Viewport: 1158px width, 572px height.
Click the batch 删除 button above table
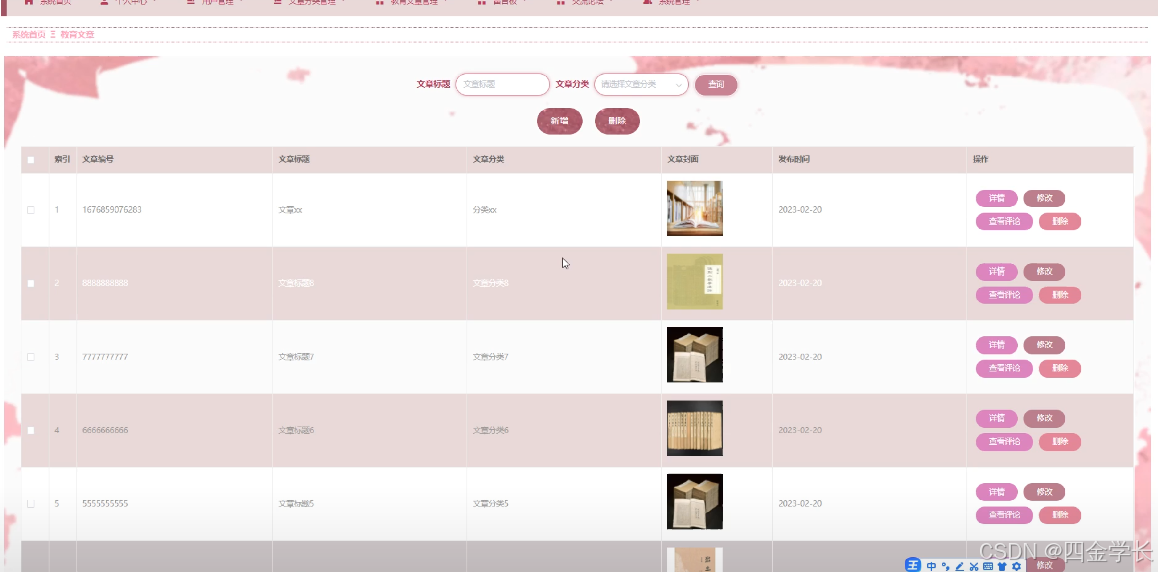617,121
